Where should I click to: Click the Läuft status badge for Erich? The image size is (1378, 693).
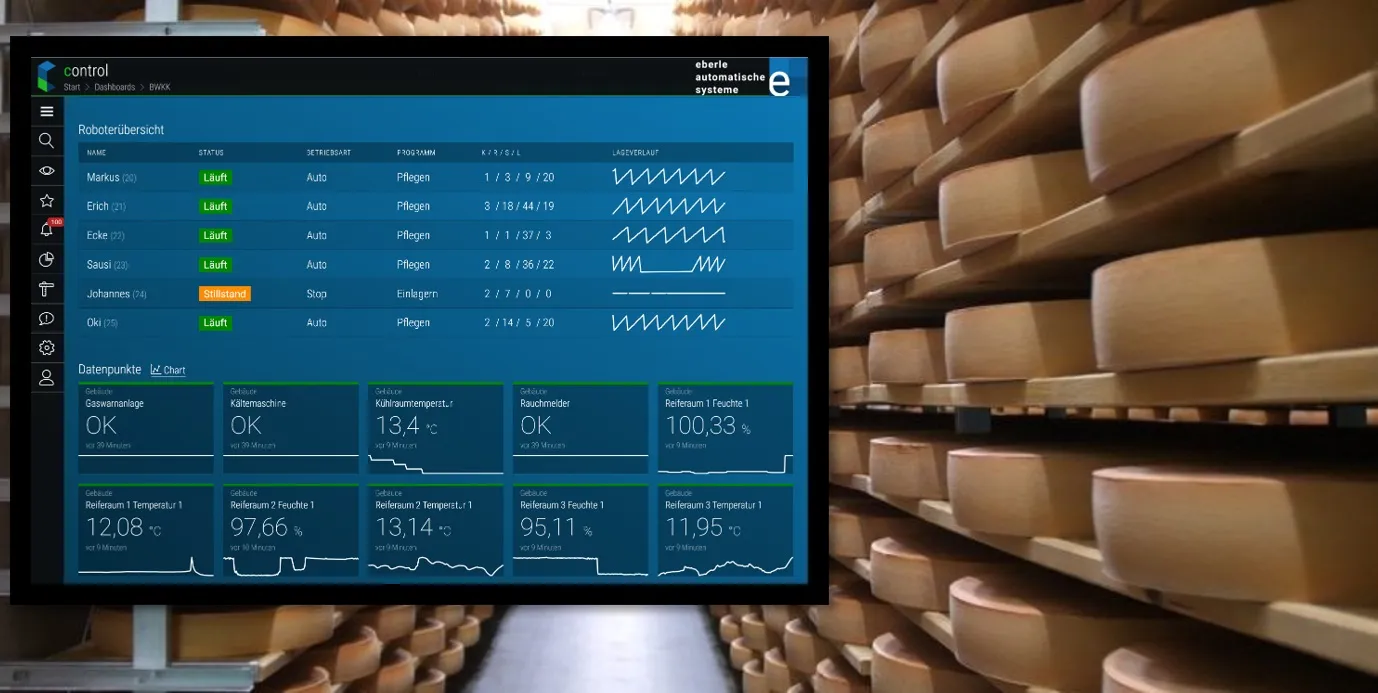click(215, 206)
